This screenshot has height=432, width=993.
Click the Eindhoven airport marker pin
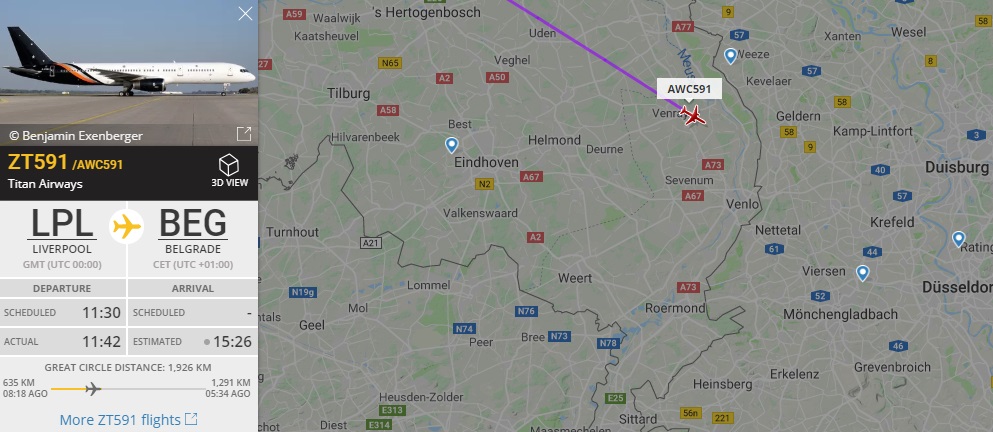click(x=451, y=146)
